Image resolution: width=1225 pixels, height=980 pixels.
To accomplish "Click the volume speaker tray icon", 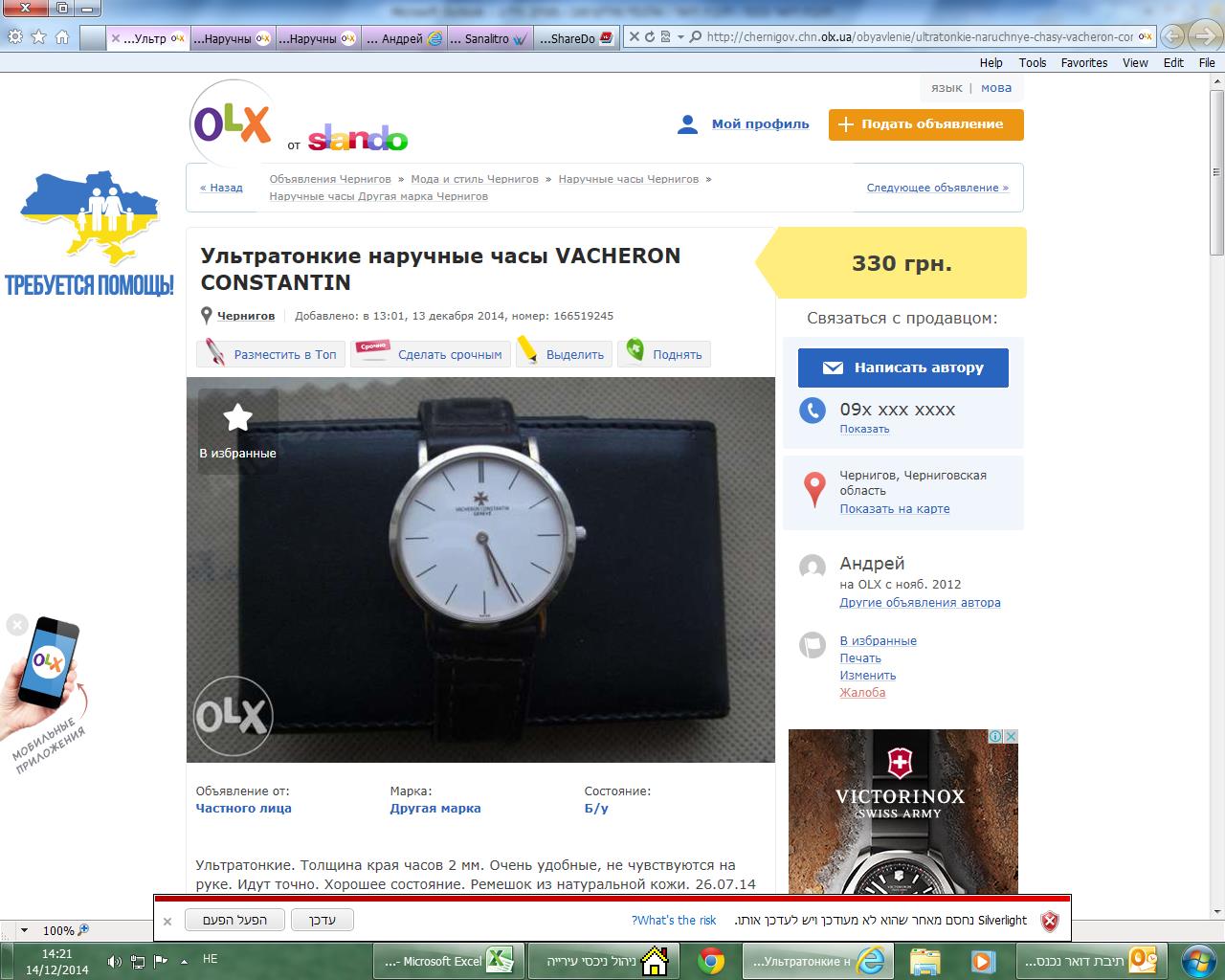I will 115,961.
